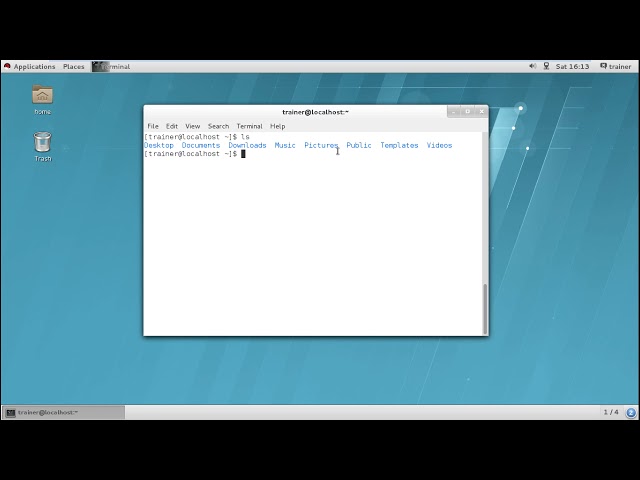Open the terminal File menu

pos(153,126)
